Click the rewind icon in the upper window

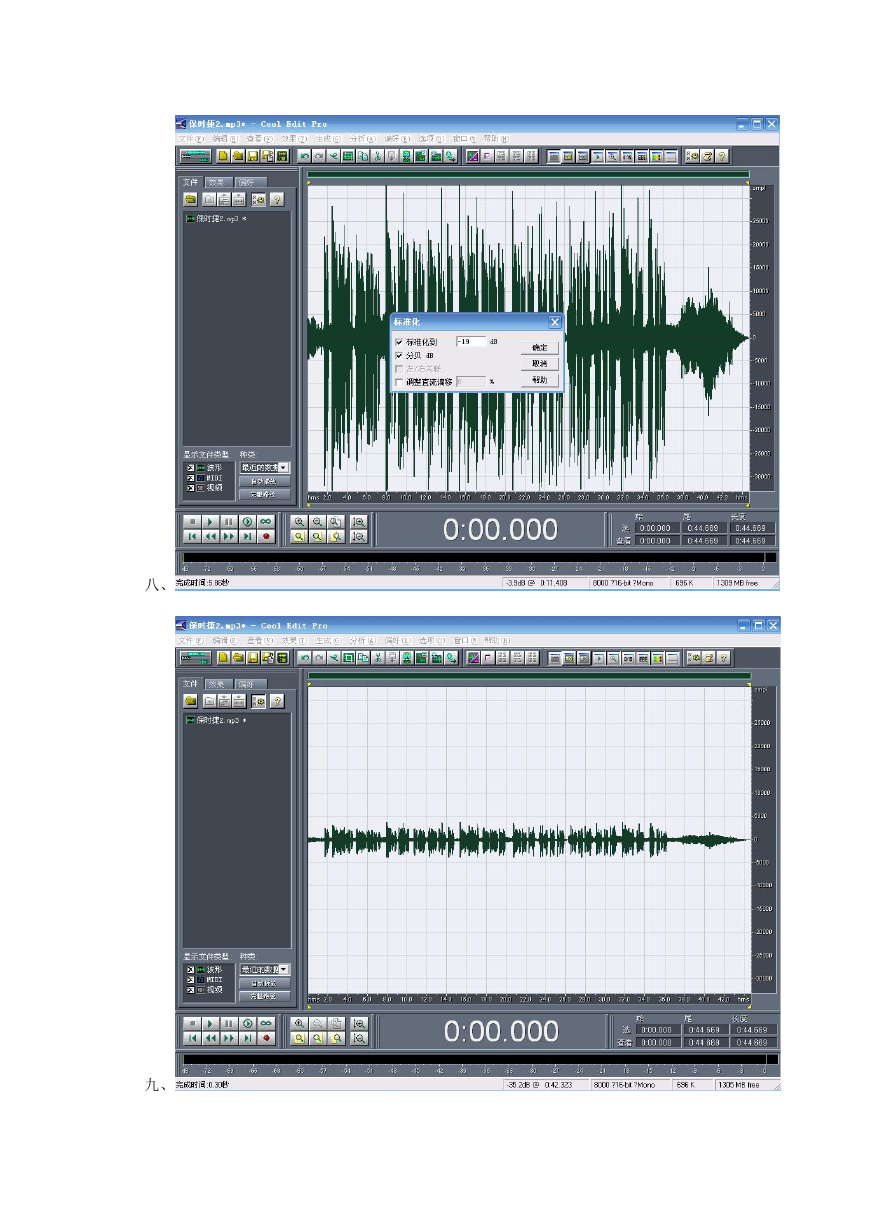(210, 536)
